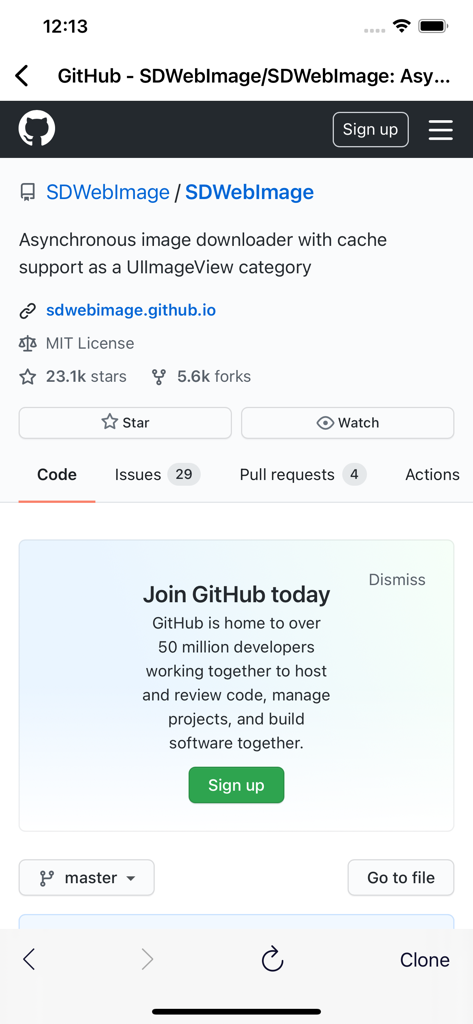Tap the Wi-Fi status bar icon
The width and height of the screenshot is (473, 1024).
(401, 26)
